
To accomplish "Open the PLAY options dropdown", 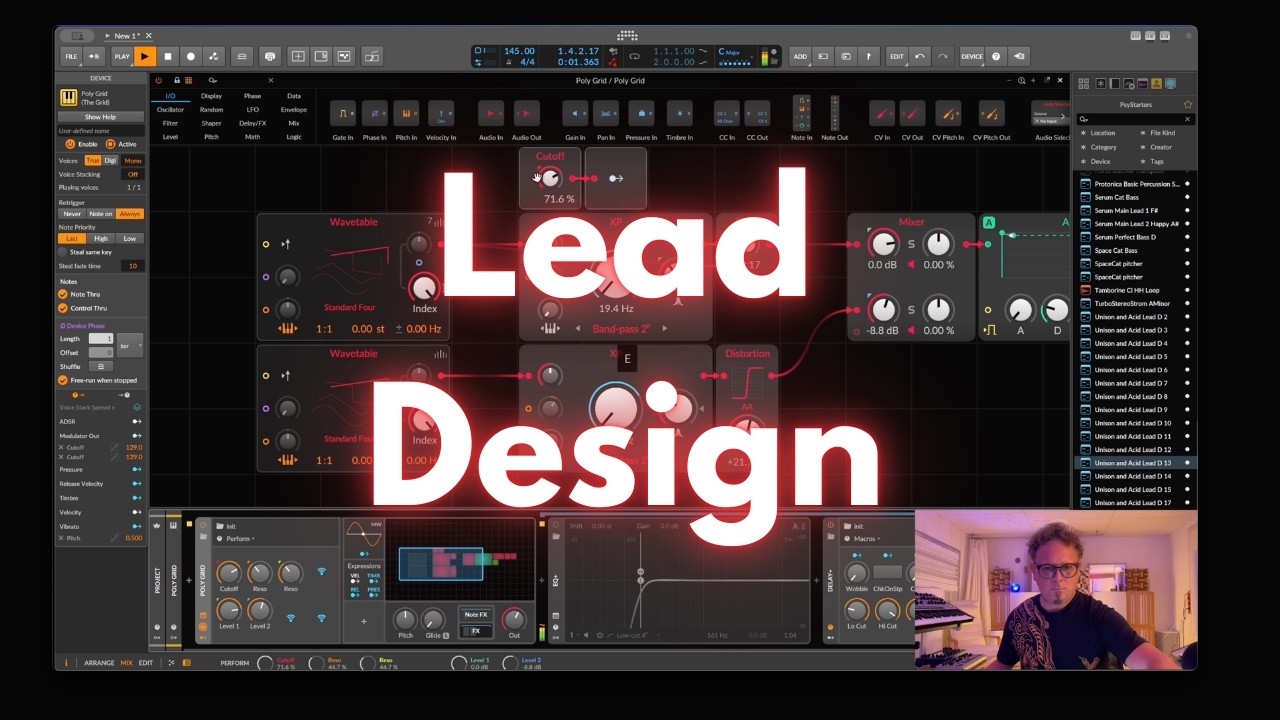I will point(122,57).
